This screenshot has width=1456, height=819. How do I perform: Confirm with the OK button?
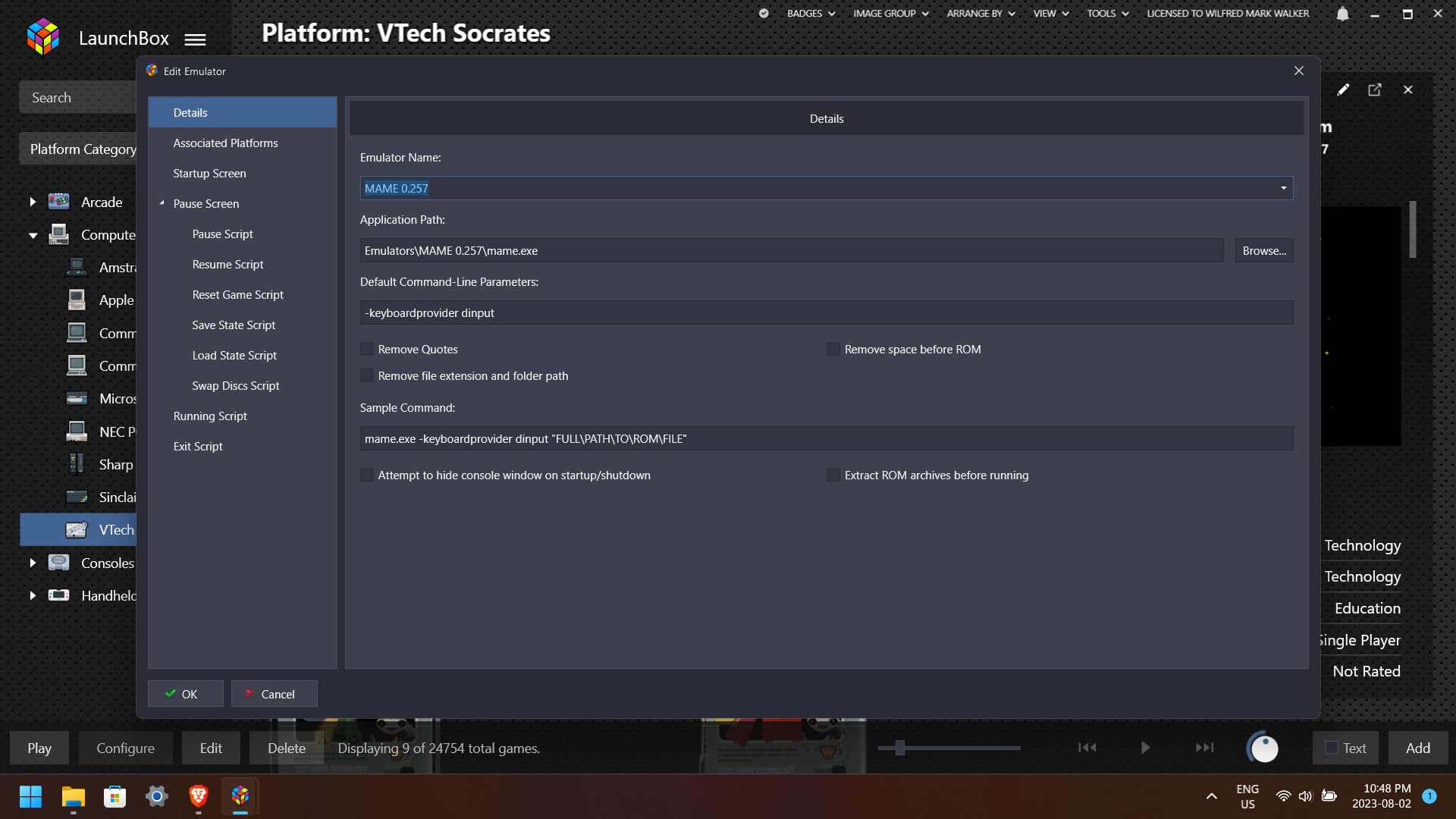pos(185,694)
